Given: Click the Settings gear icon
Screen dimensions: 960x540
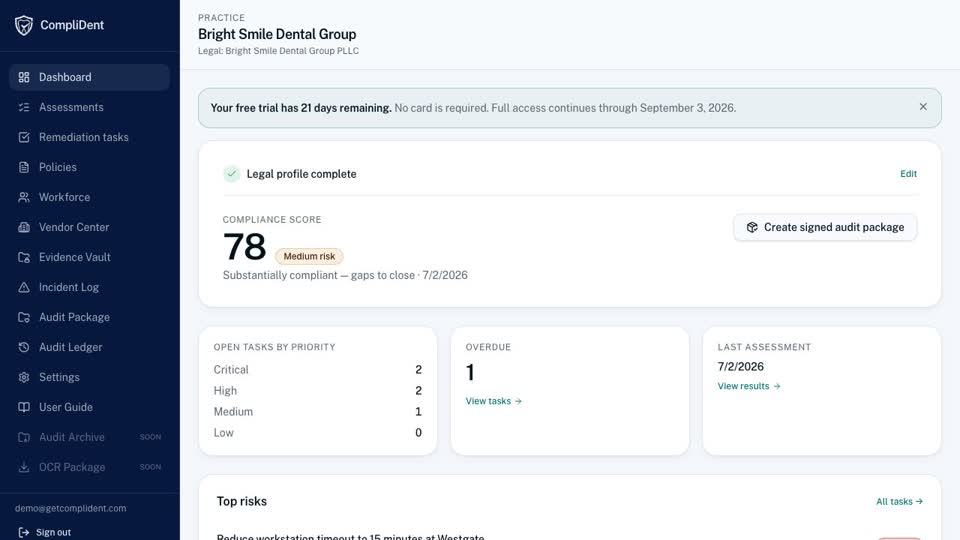Looking at the screenshot, I should (24, 377).
